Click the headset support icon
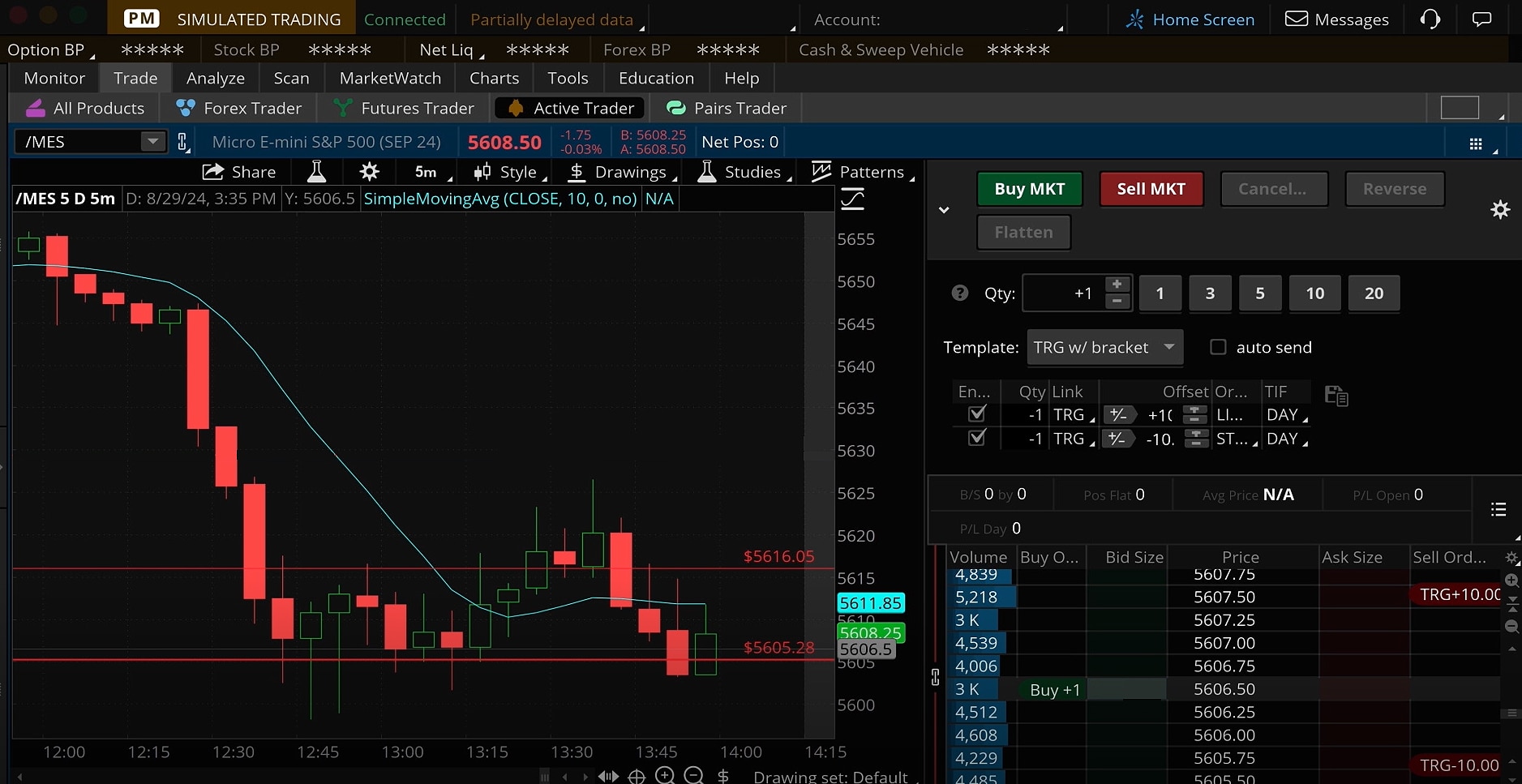This screenshot has width=1522, height=784. pos(1430,19)
